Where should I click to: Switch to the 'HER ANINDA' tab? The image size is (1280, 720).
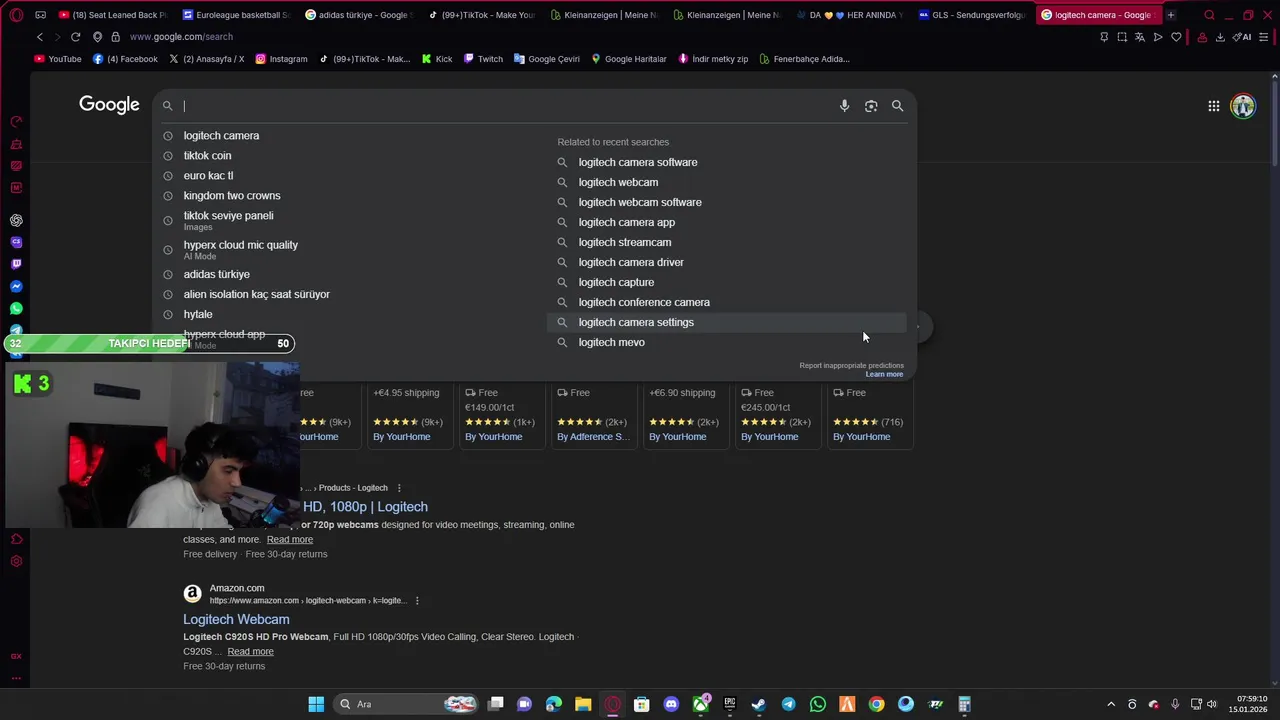point(850,15)
